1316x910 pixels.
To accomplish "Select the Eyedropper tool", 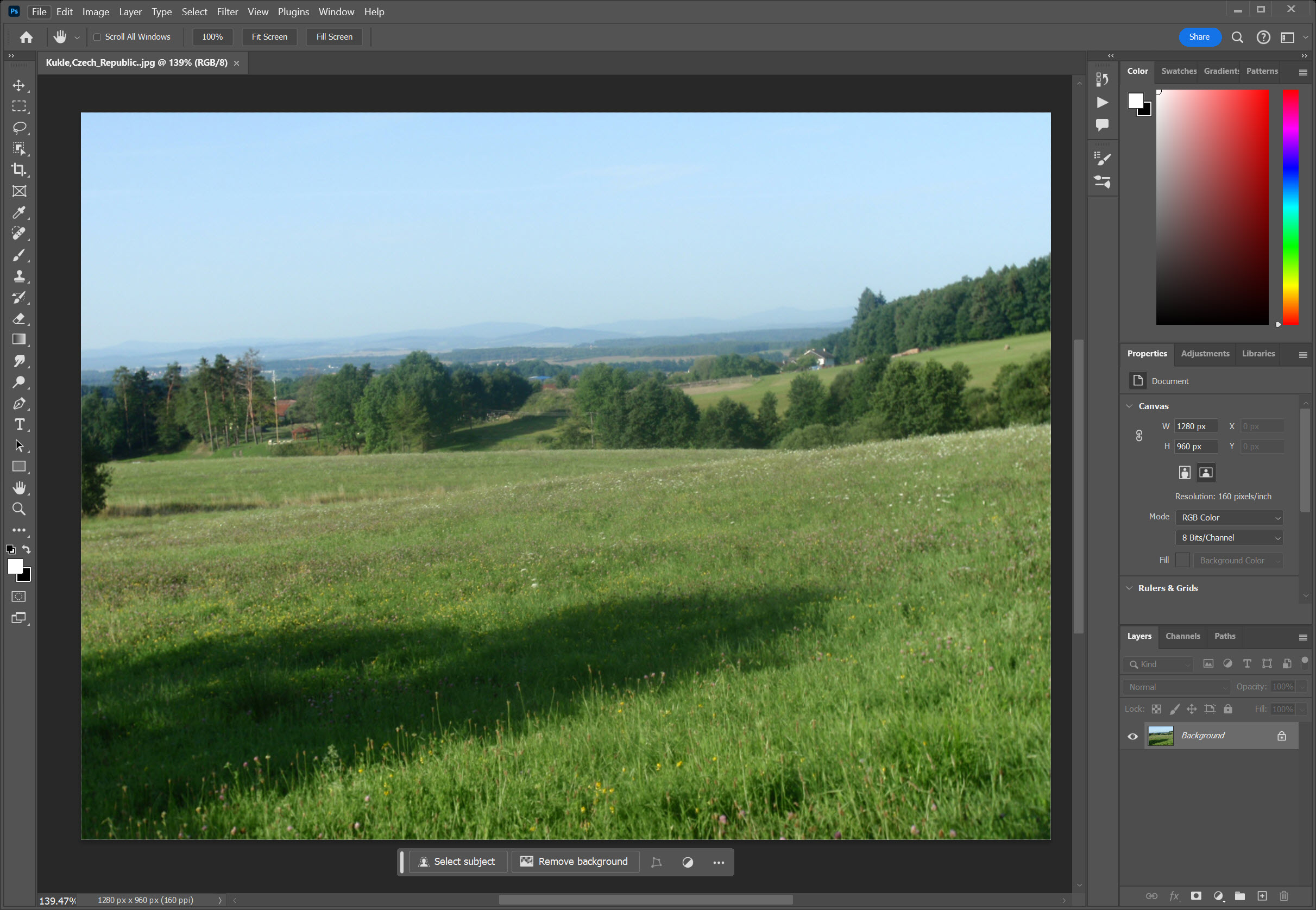I will 19,212.
